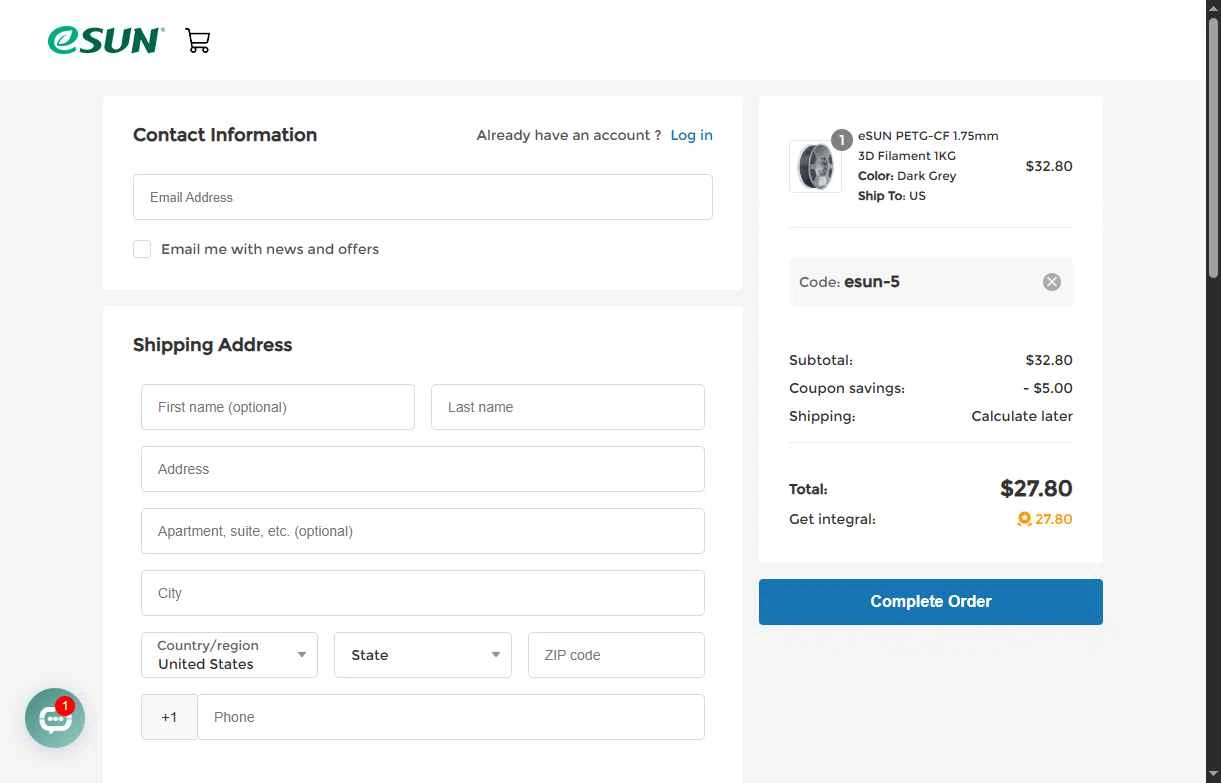Click the eSUN logo
Viewport: 1221px width, 783px height.
[x=105, y=40]
